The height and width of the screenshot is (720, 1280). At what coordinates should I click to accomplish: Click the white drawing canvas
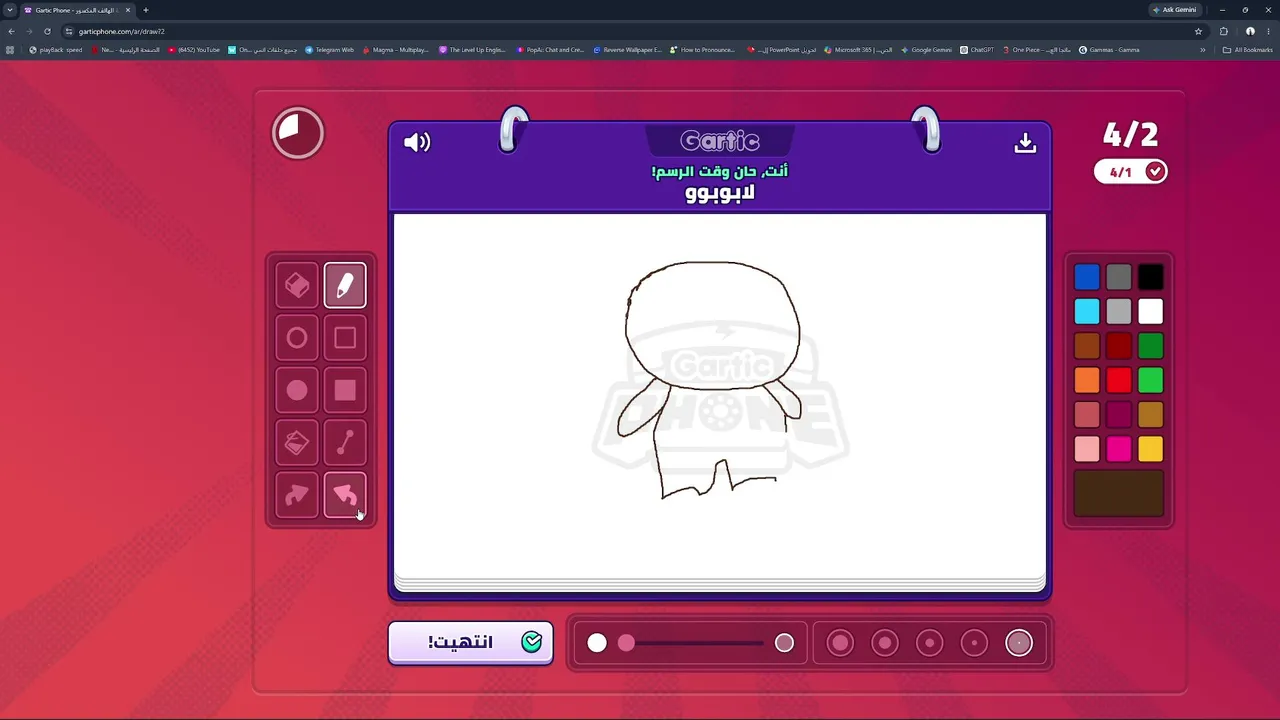(720, 396)
